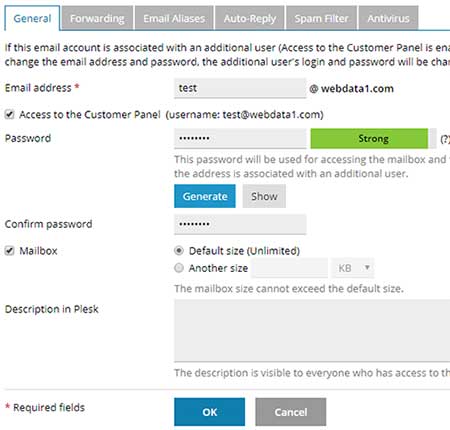Screen dimensions: 450x430
Task: Open the Spam Filter tab
Action: pyautogui.click(x=321, y=18)
